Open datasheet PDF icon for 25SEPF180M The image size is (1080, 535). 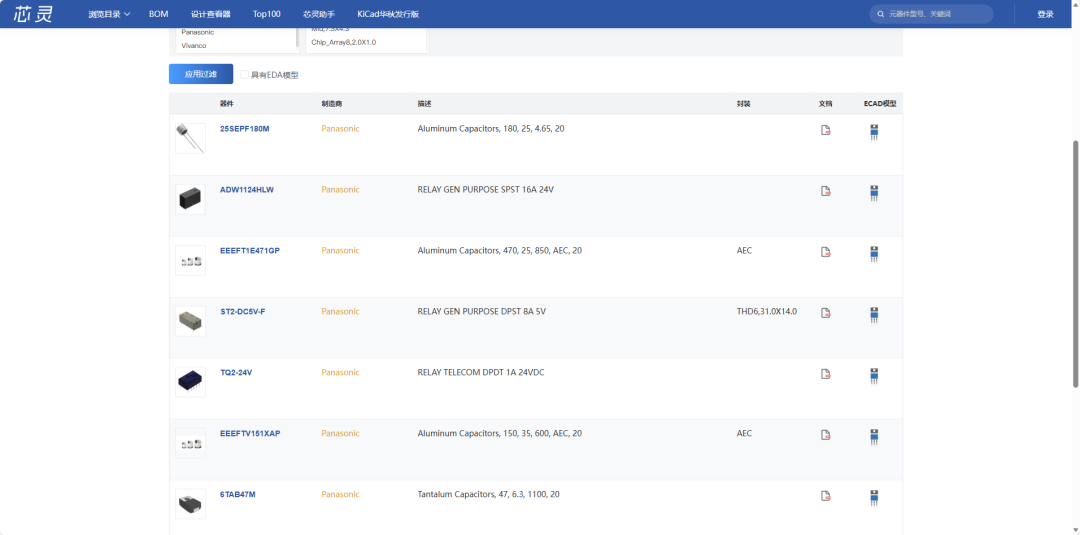point(825,130)
